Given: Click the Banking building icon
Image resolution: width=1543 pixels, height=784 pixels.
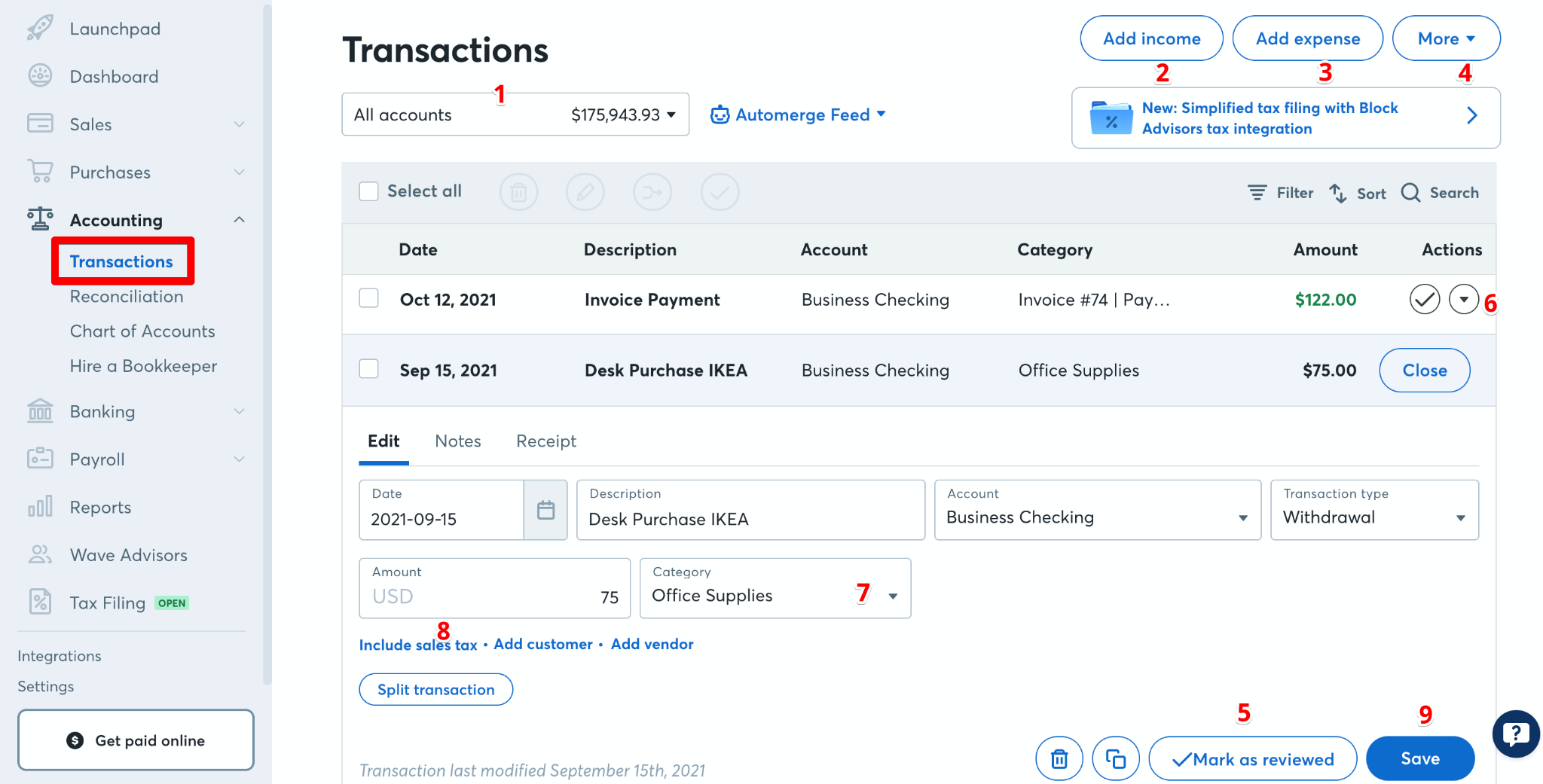Looking at the screenshot, I should (40, 411).
